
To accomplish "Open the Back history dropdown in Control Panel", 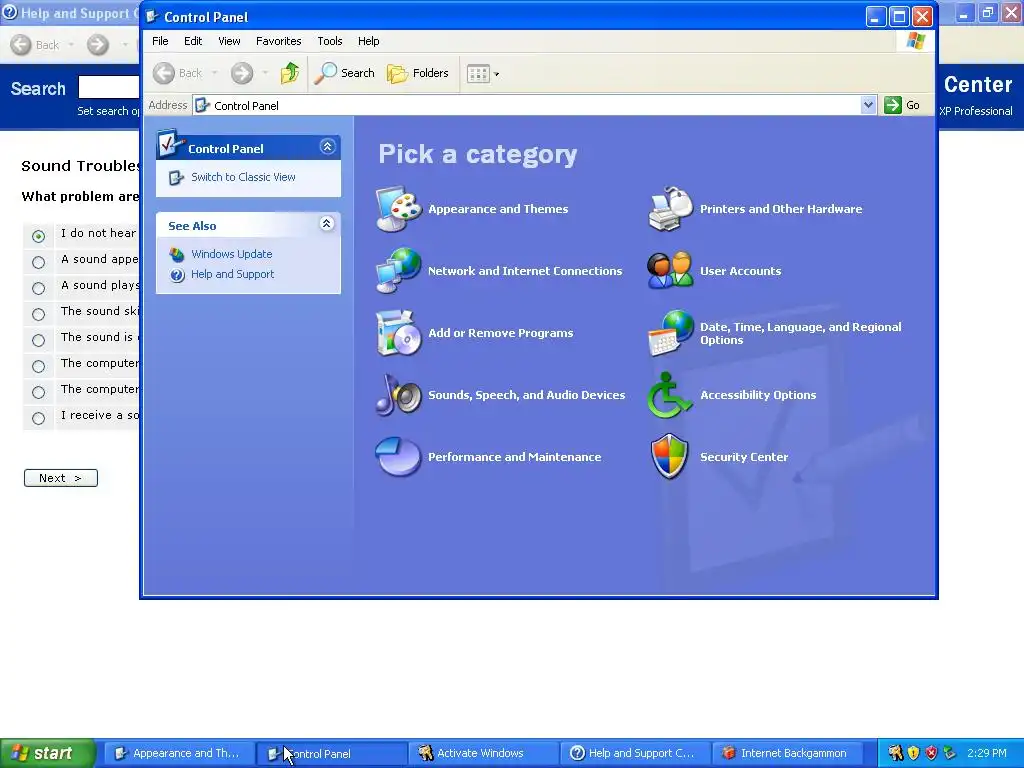I will click(214, 73).
